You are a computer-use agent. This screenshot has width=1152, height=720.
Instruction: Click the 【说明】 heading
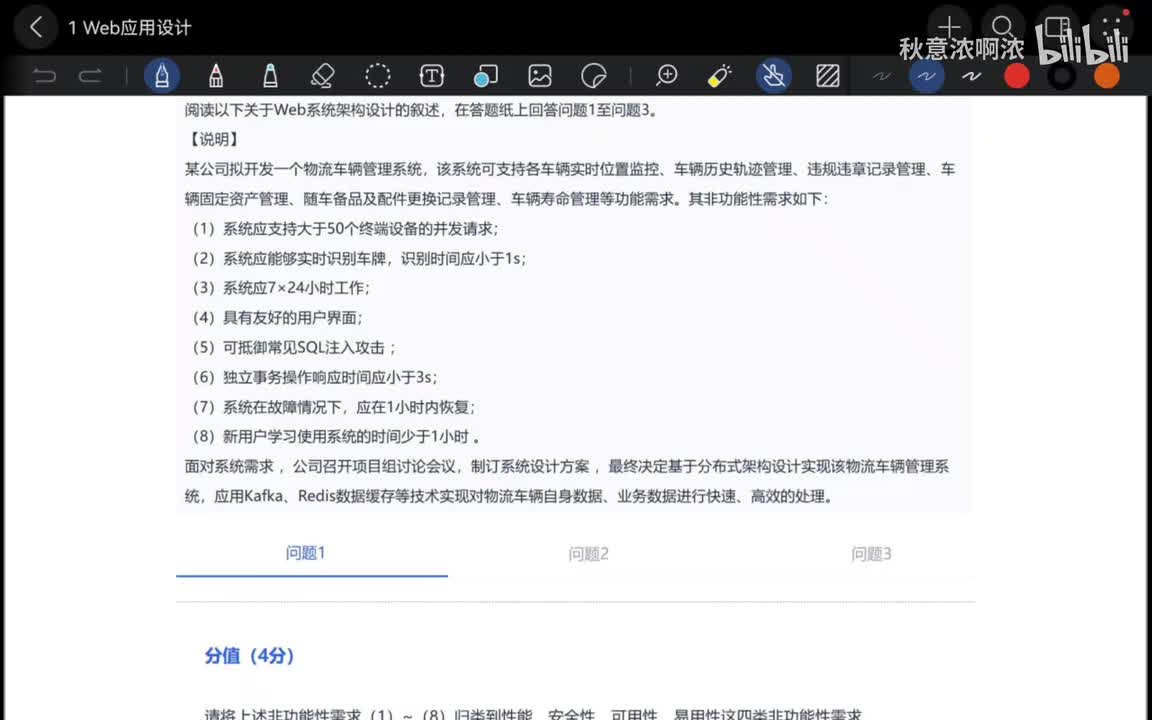tap(213, 140)
